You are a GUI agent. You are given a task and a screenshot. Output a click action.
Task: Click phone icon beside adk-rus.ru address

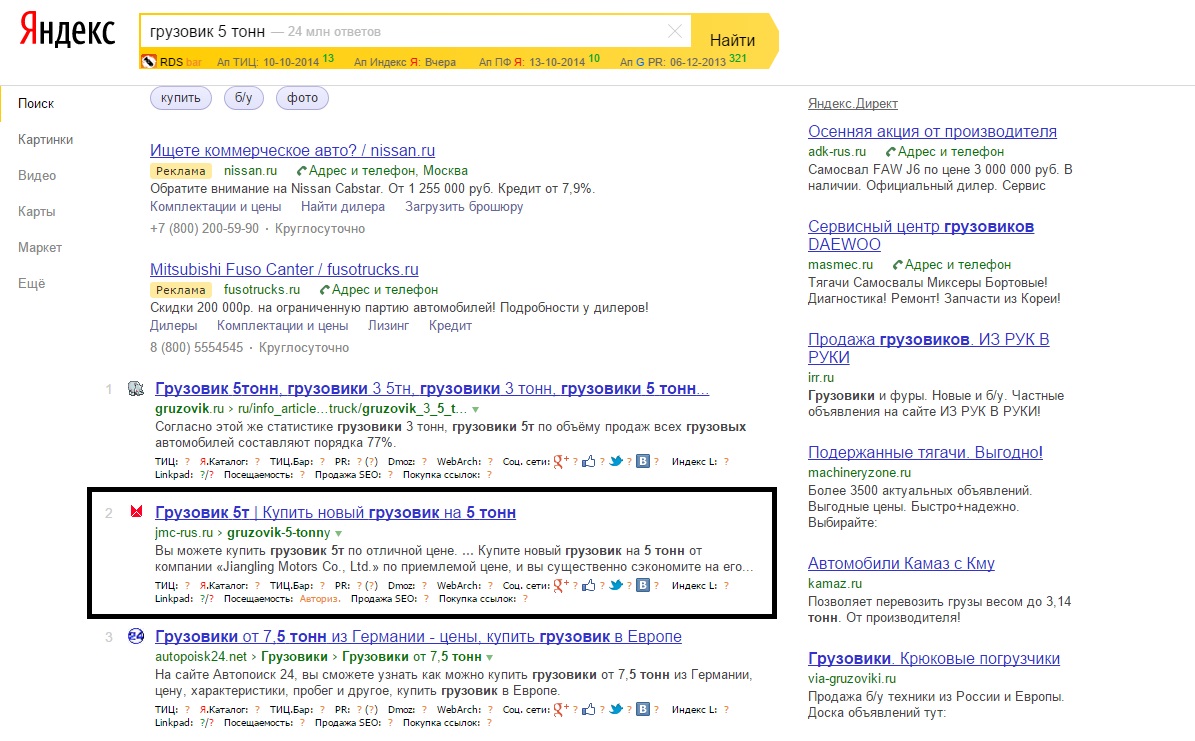point(890,152)
